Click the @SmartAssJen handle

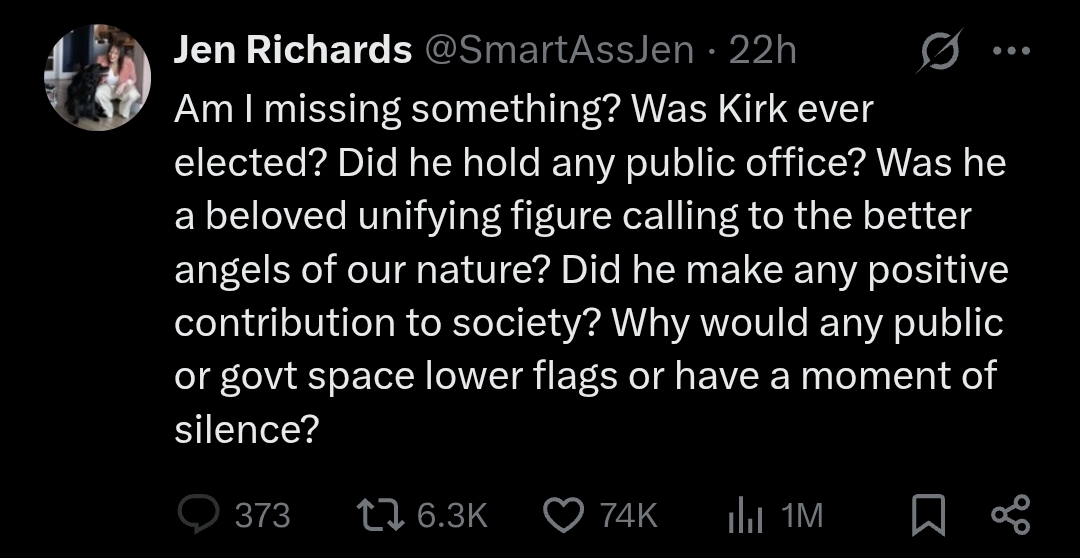560,50
